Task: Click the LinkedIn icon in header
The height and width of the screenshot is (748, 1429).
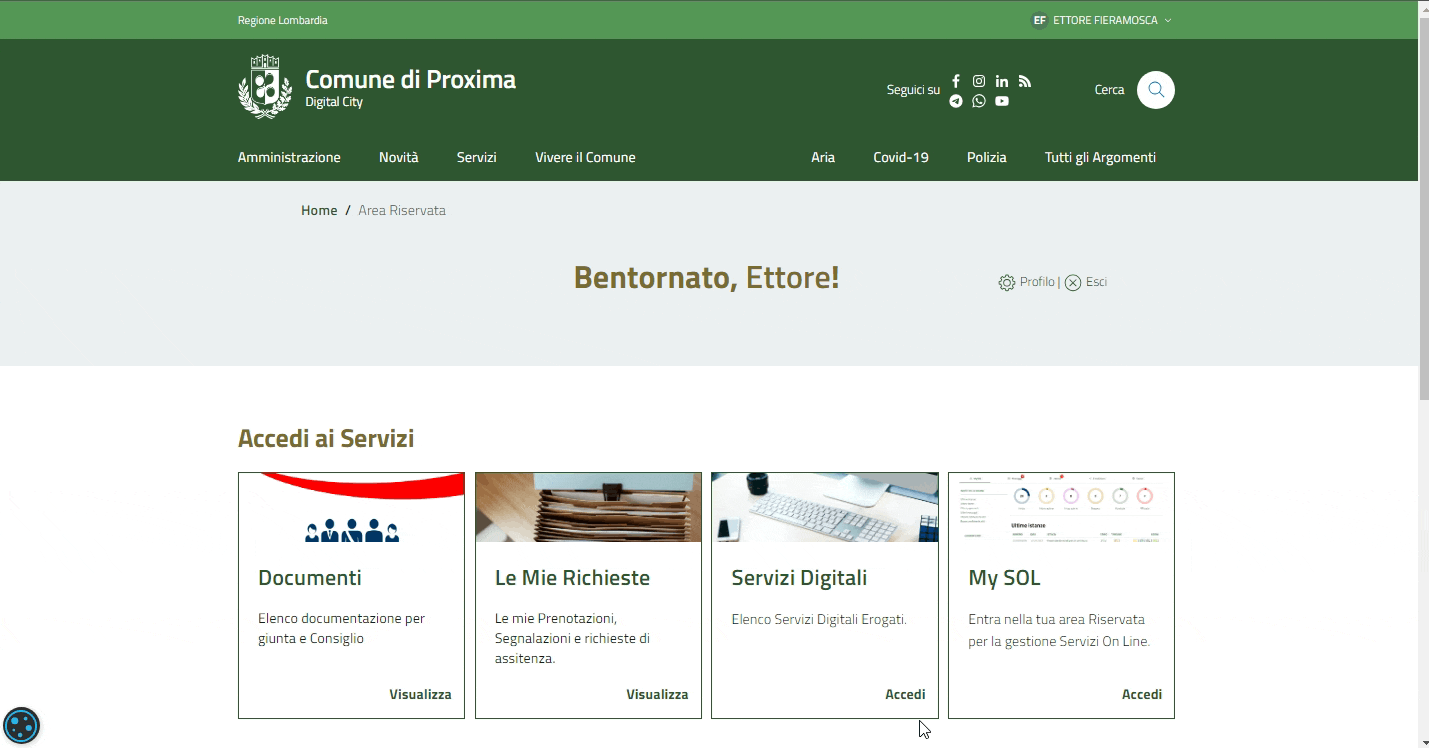Action: pyautogui.click(x=1002, y=81)
